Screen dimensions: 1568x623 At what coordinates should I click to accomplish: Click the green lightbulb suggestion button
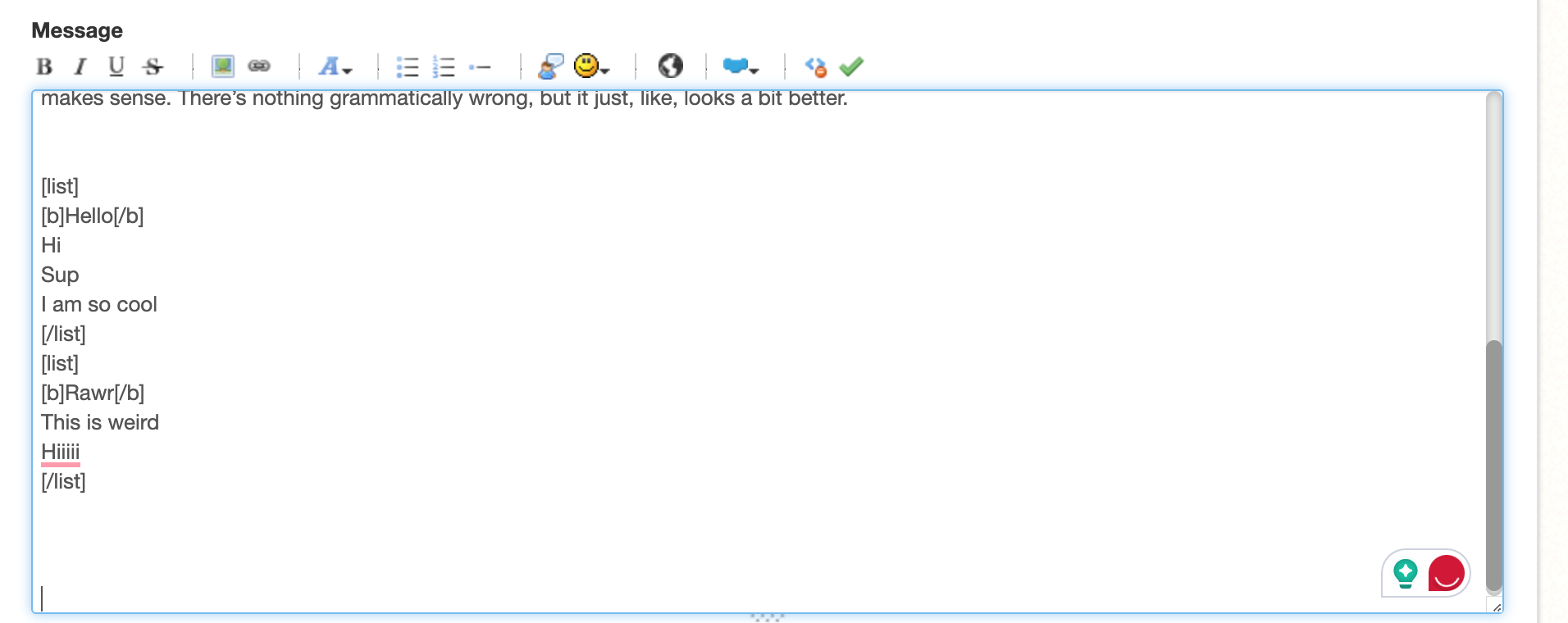point(1406,573)
